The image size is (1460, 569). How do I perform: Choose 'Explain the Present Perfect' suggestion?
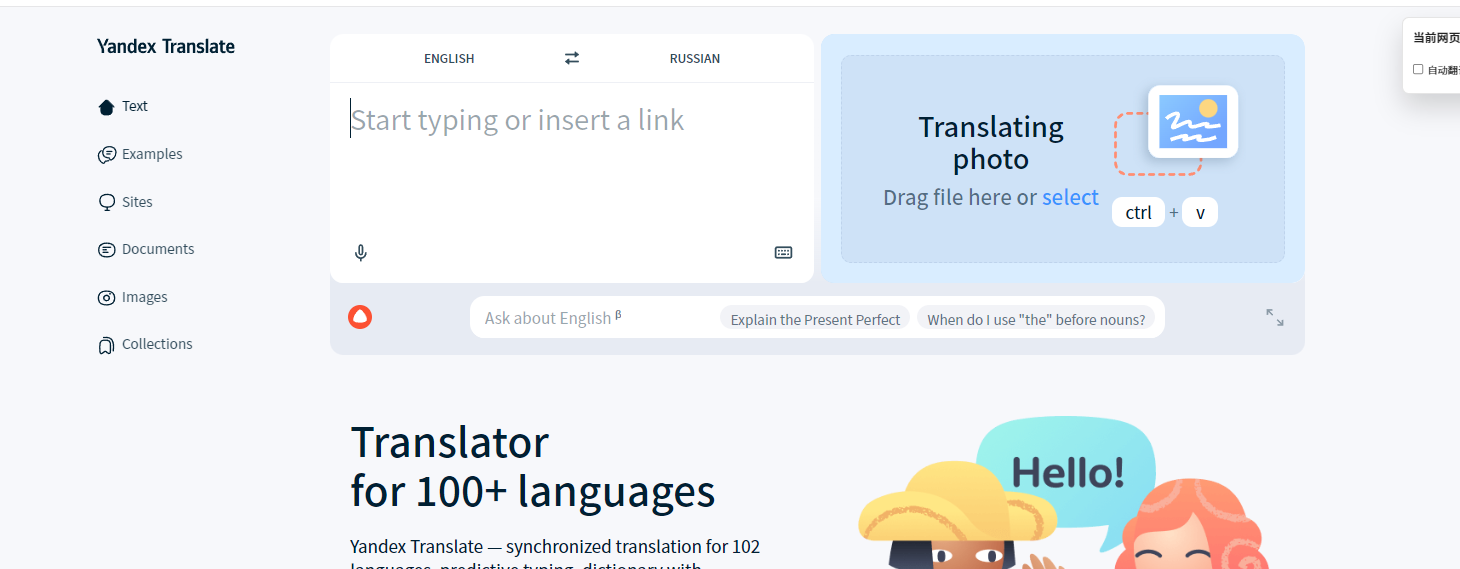coord(815,319)
